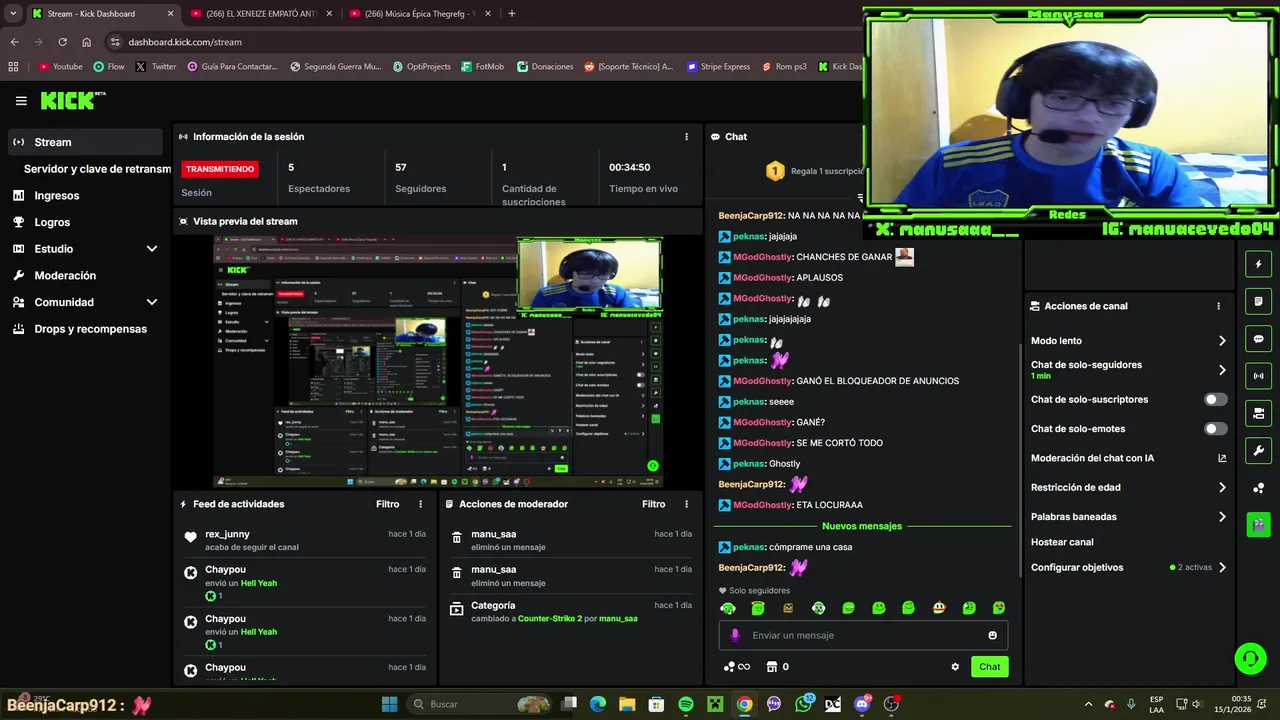Open the browser tab search dropdown
Image resolution: width=1280 pixels, height=720 pixels.
coord(13,14)
